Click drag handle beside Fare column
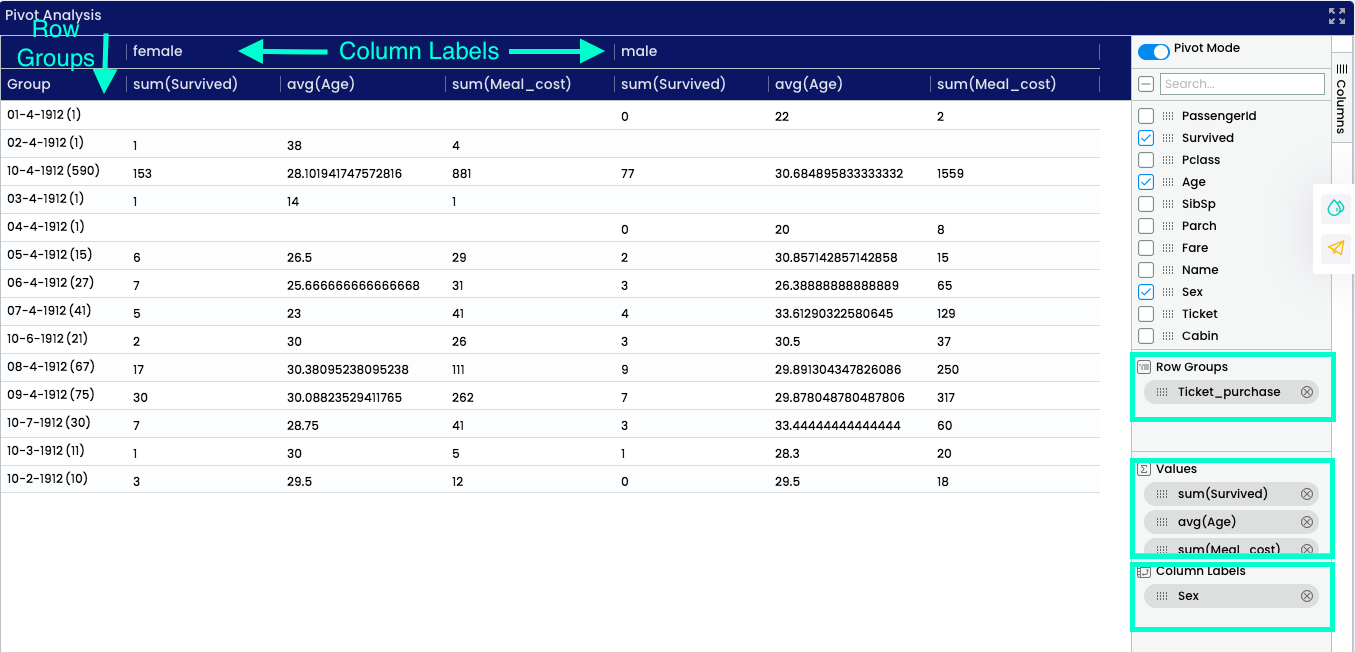Screen dimensions: 1355x652 (x=1169, y=248)
